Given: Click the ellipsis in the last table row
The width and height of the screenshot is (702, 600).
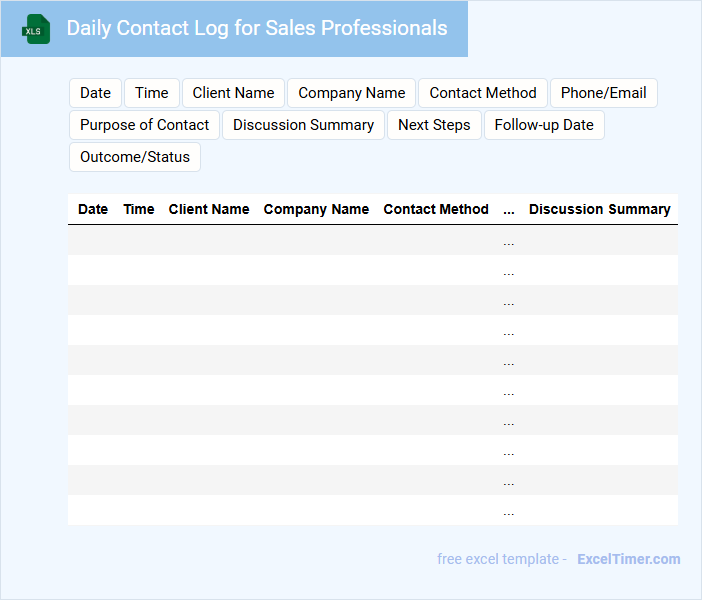Looking at the screenshot, I should pyautogui.click(x=509, y=511).
